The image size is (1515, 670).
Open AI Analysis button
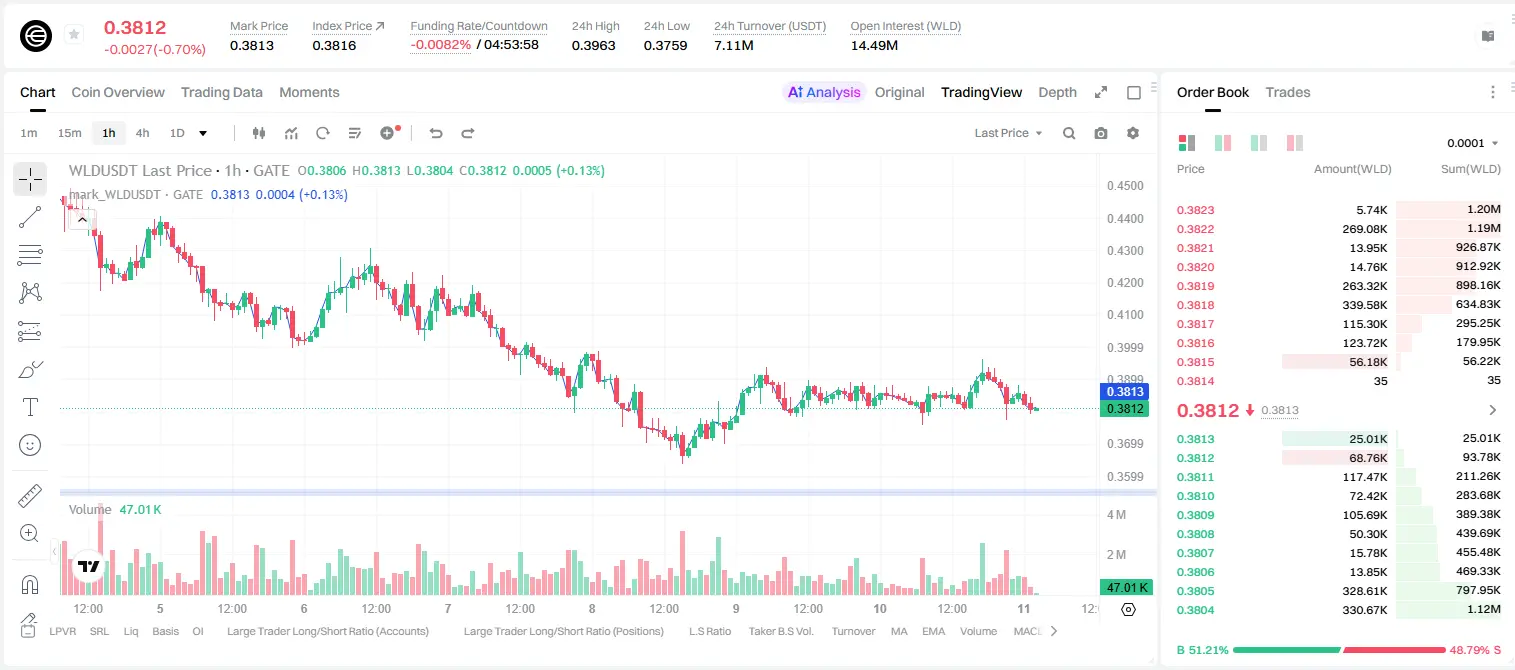[824, 92]
